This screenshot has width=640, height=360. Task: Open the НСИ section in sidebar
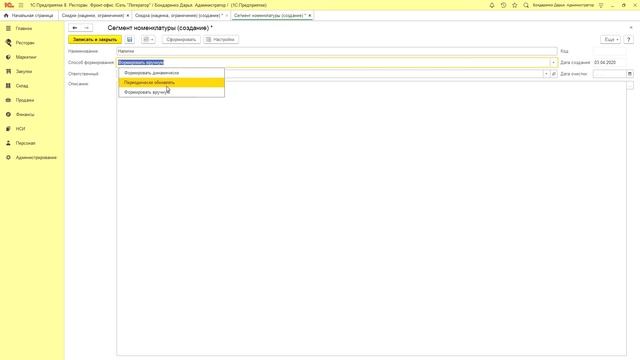[20, 129]
